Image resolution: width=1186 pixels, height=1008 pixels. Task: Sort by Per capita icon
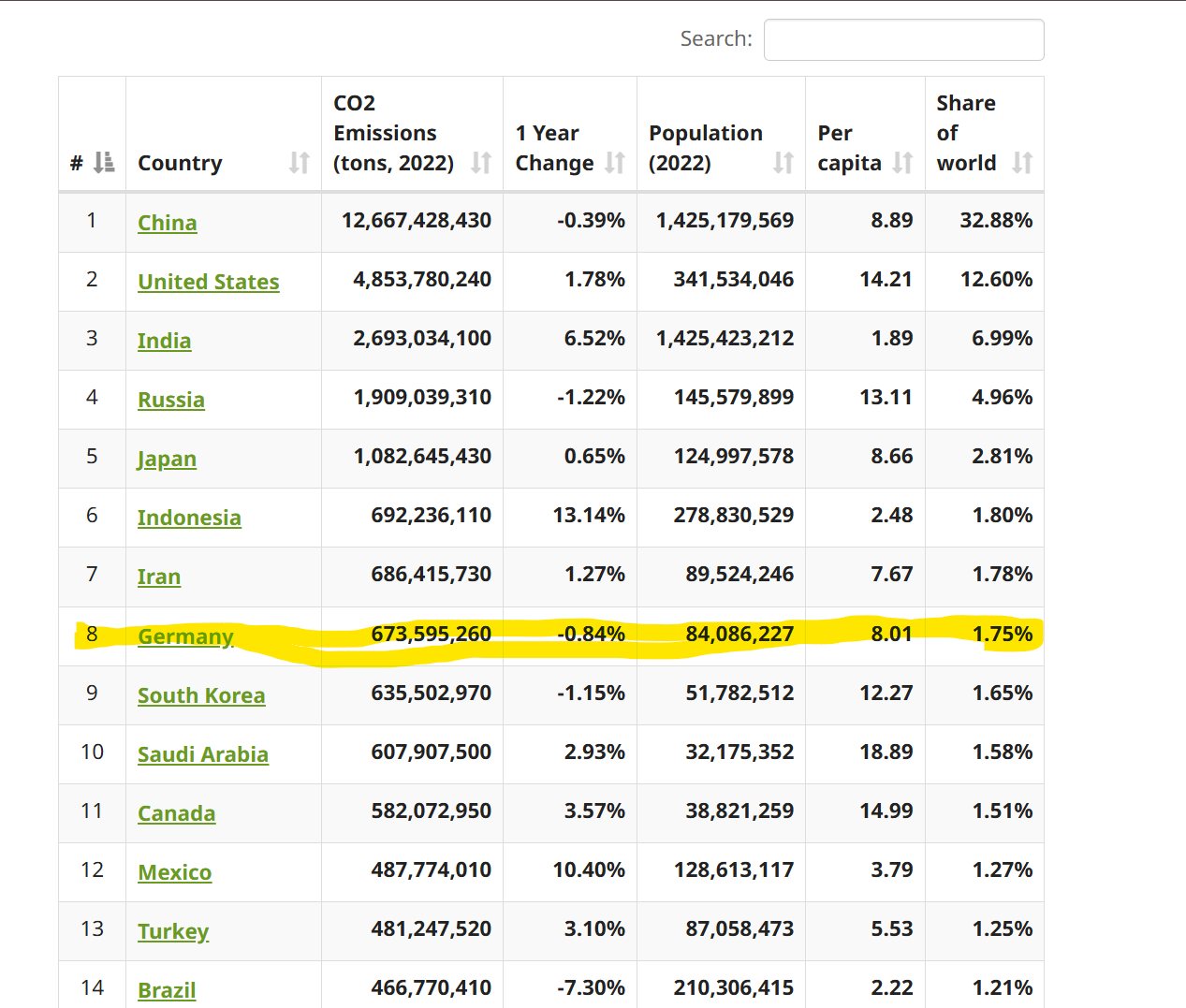[902, 163]
